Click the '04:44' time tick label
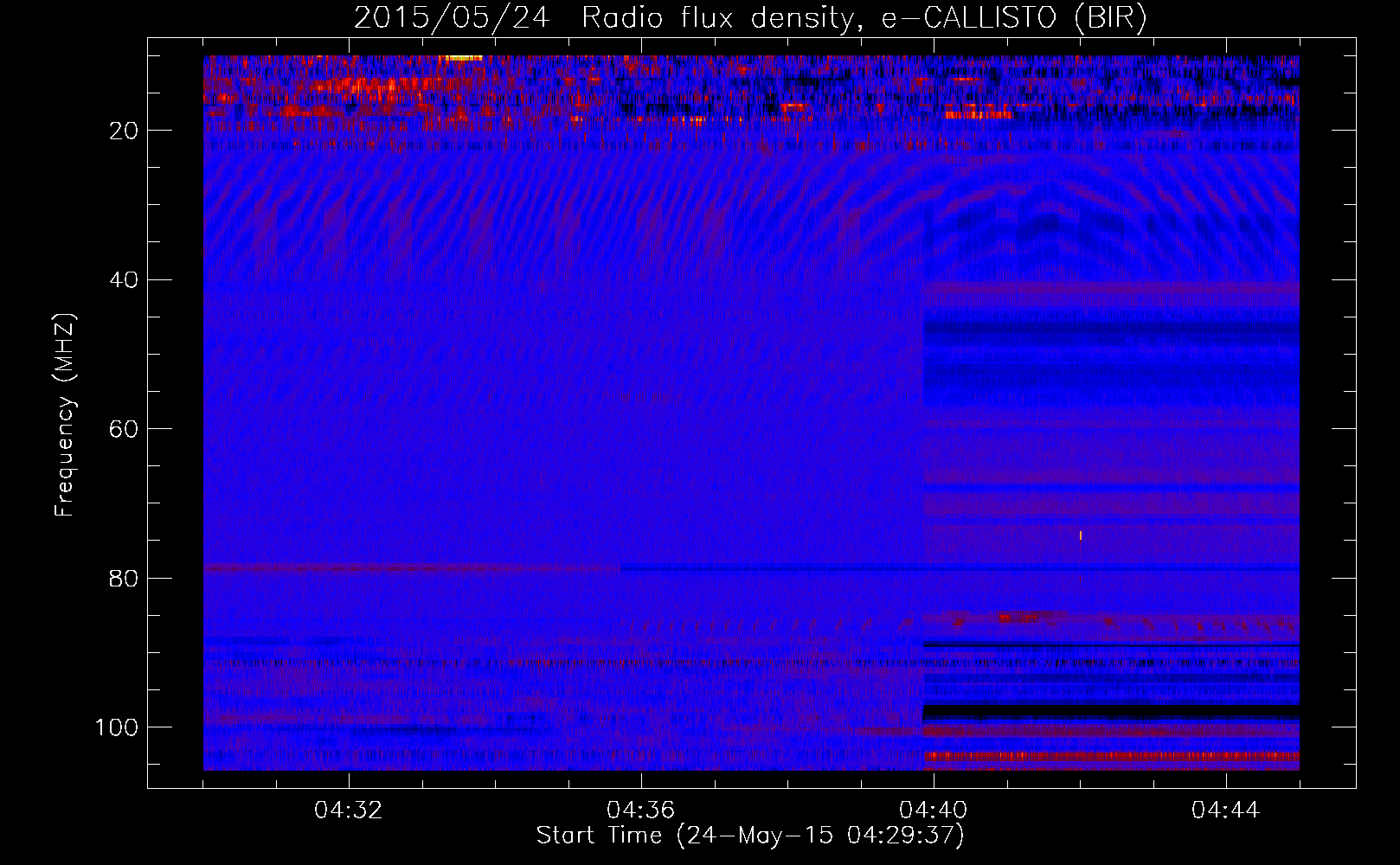The height and width of the screenshot is (865, 1400). [1225, 811]
